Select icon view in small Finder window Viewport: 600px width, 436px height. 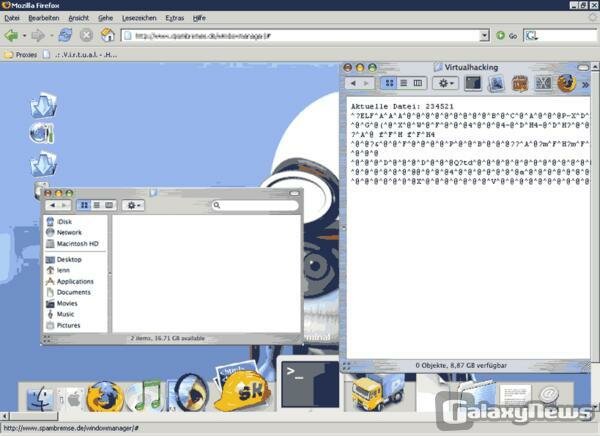[84, 205]
